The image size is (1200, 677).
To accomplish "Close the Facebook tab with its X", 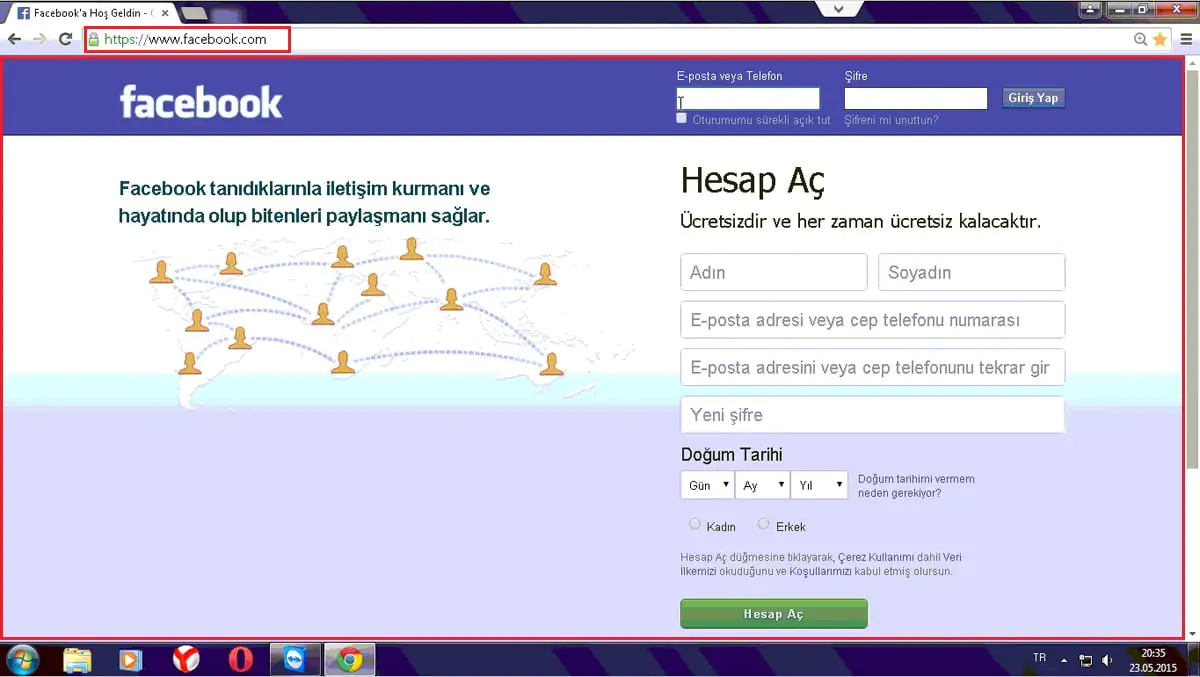I will pyautogui.click(x=166, y=14).
